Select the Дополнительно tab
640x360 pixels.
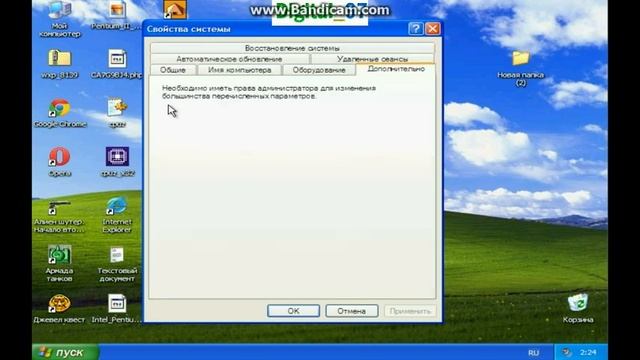point(396,69)
